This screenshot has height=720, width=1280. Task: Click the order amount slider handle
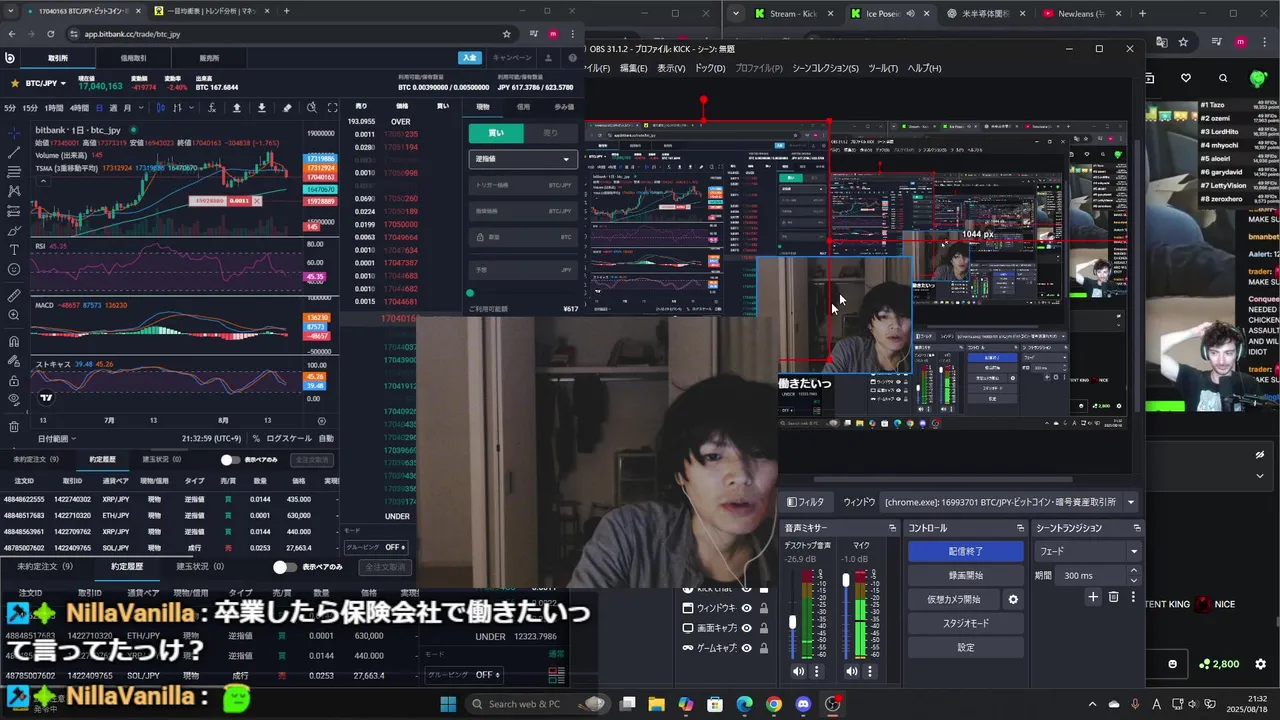pyautogui.click(x=470, y=293)
